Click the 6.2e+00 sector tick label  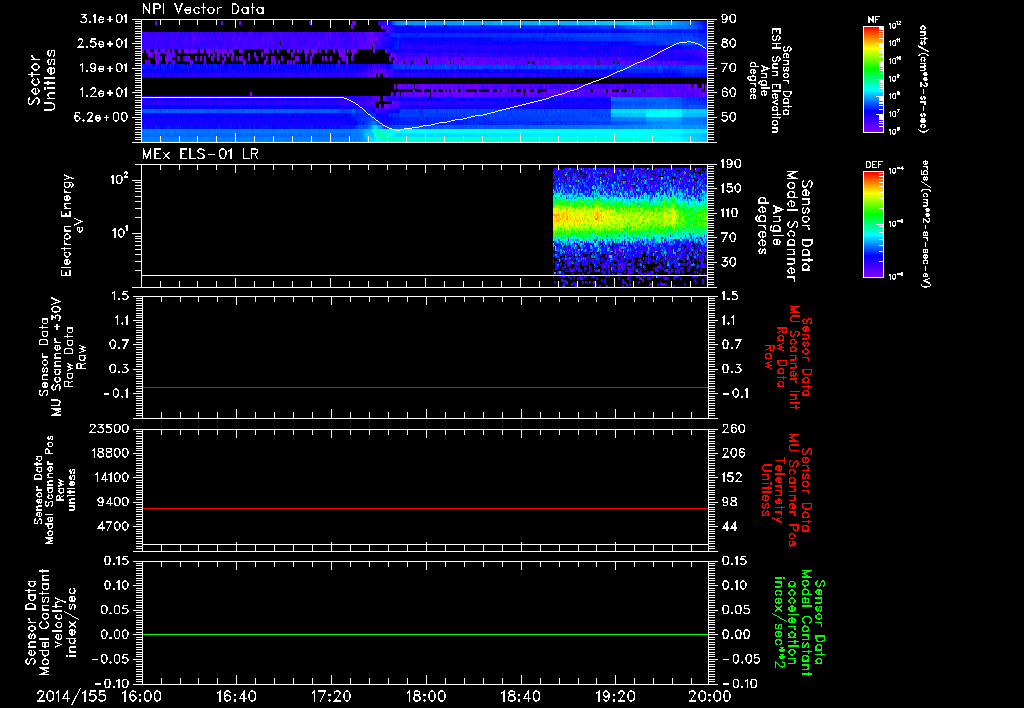(102, 118)
